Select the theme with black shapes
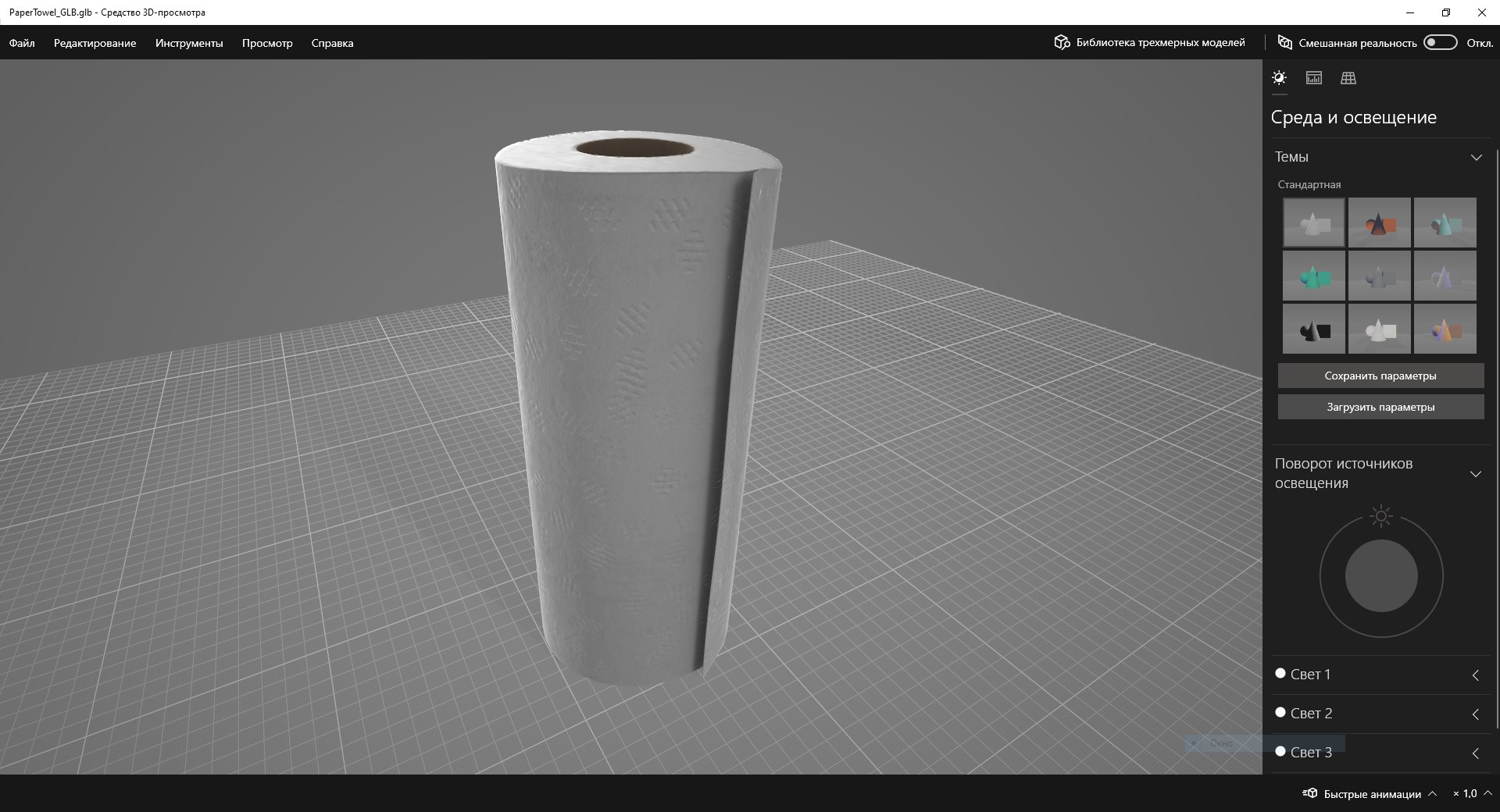This screenshot has width=1500, height=812. (x=1314, y=329)
